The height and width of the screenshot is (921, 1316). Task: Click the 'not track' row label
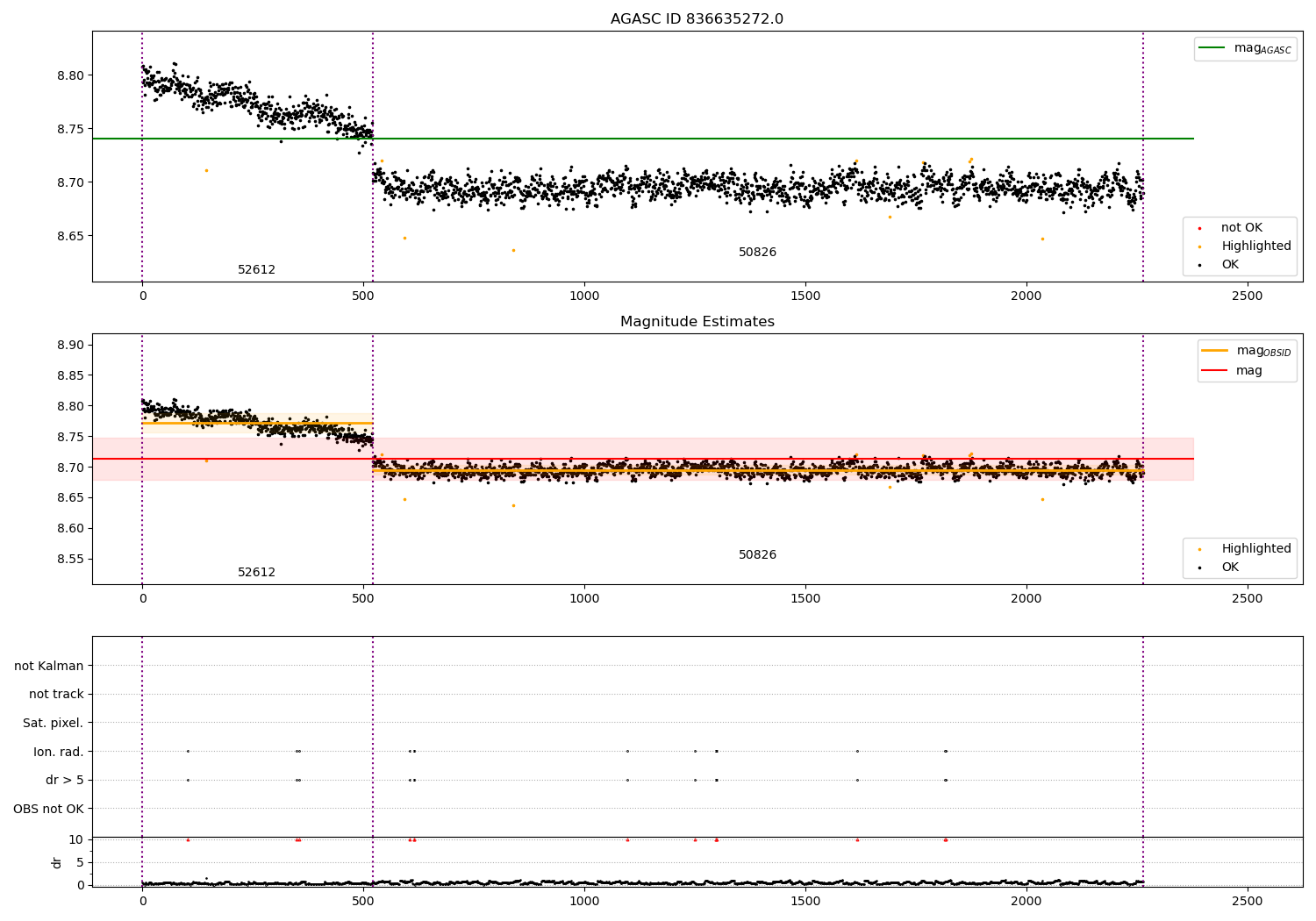click(56, 695)
